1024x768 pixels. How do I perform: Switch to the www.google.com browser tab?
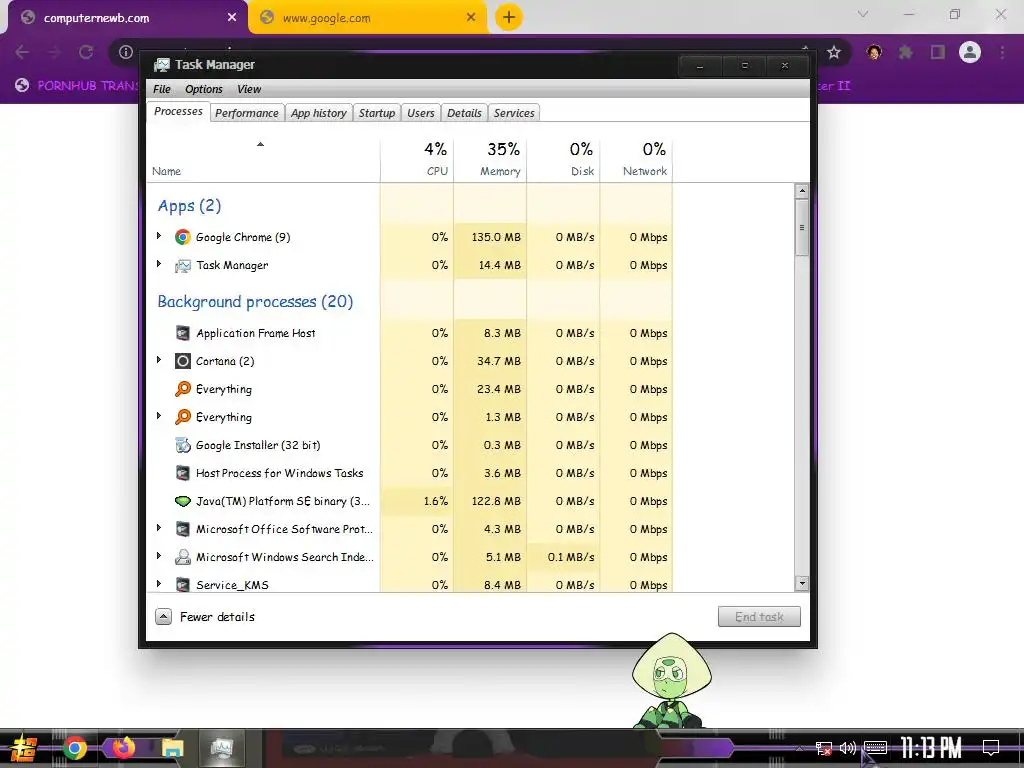(x=368, y=18)
